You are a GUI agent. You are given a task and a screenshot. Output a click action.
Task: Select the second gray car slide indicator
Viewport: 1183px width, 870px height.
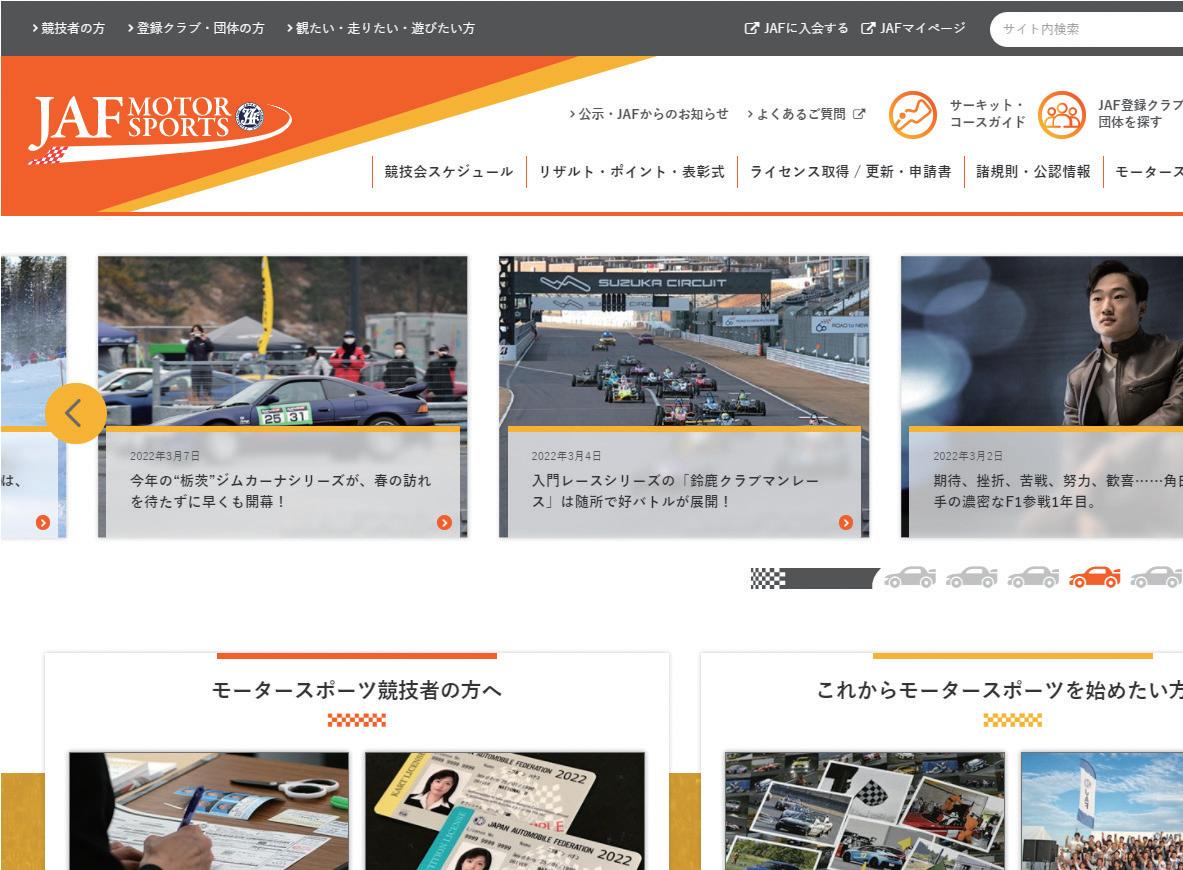pos(972,577)
